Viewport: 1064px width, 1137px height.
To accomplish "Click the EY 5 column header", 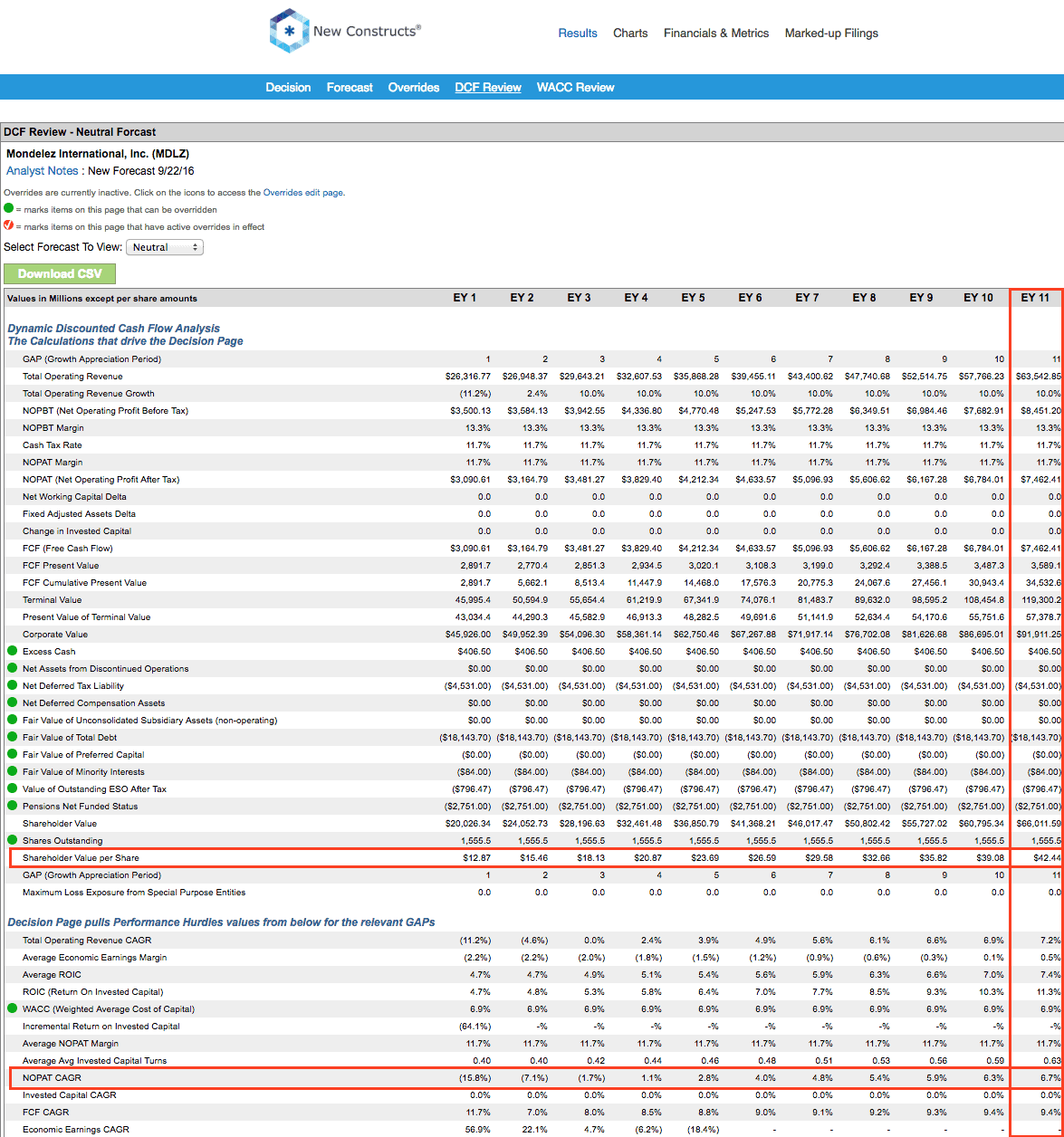I will 693,298.
